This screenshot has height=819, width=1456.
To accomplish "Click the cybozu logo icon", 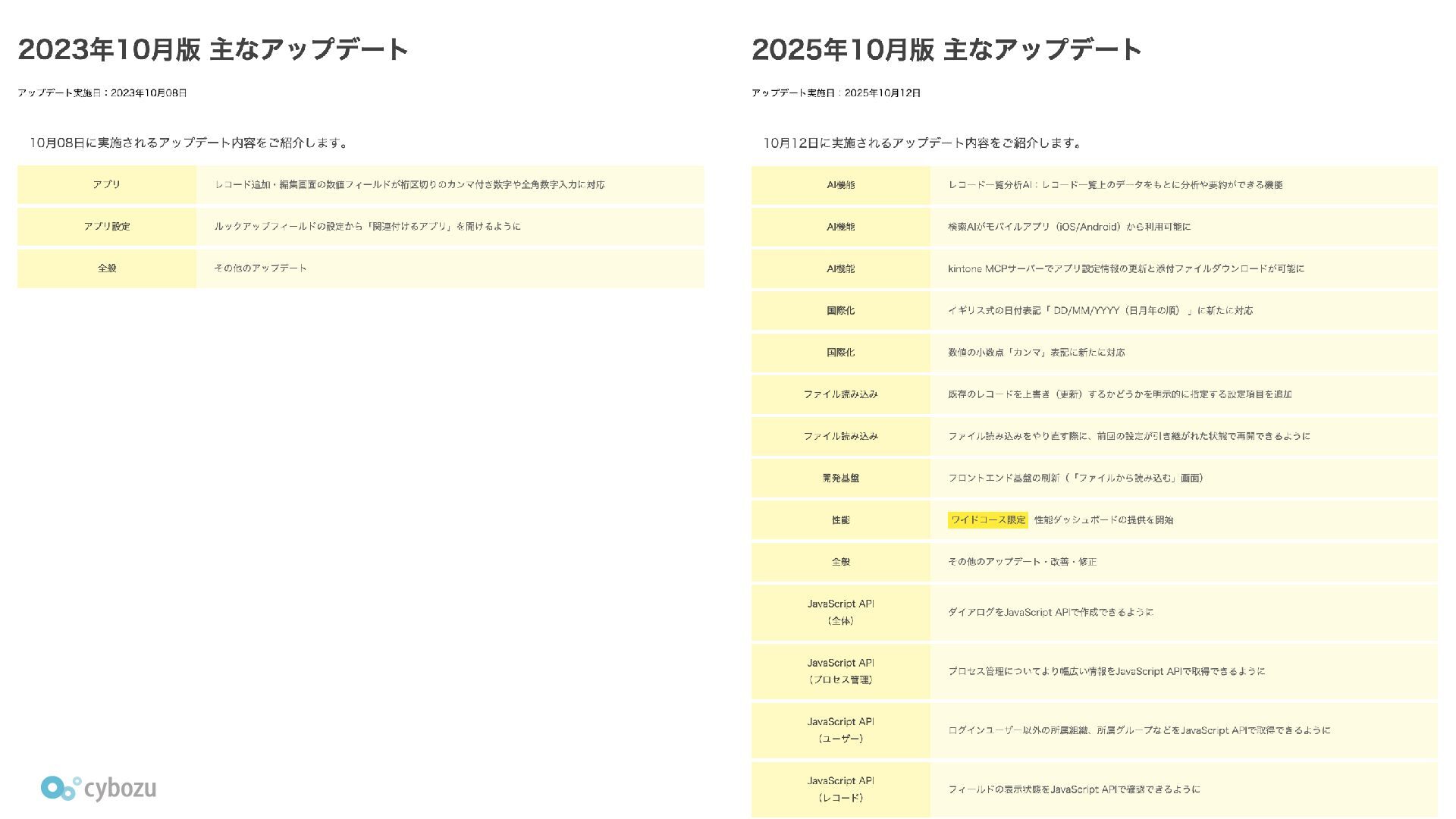I will [61, 788].
